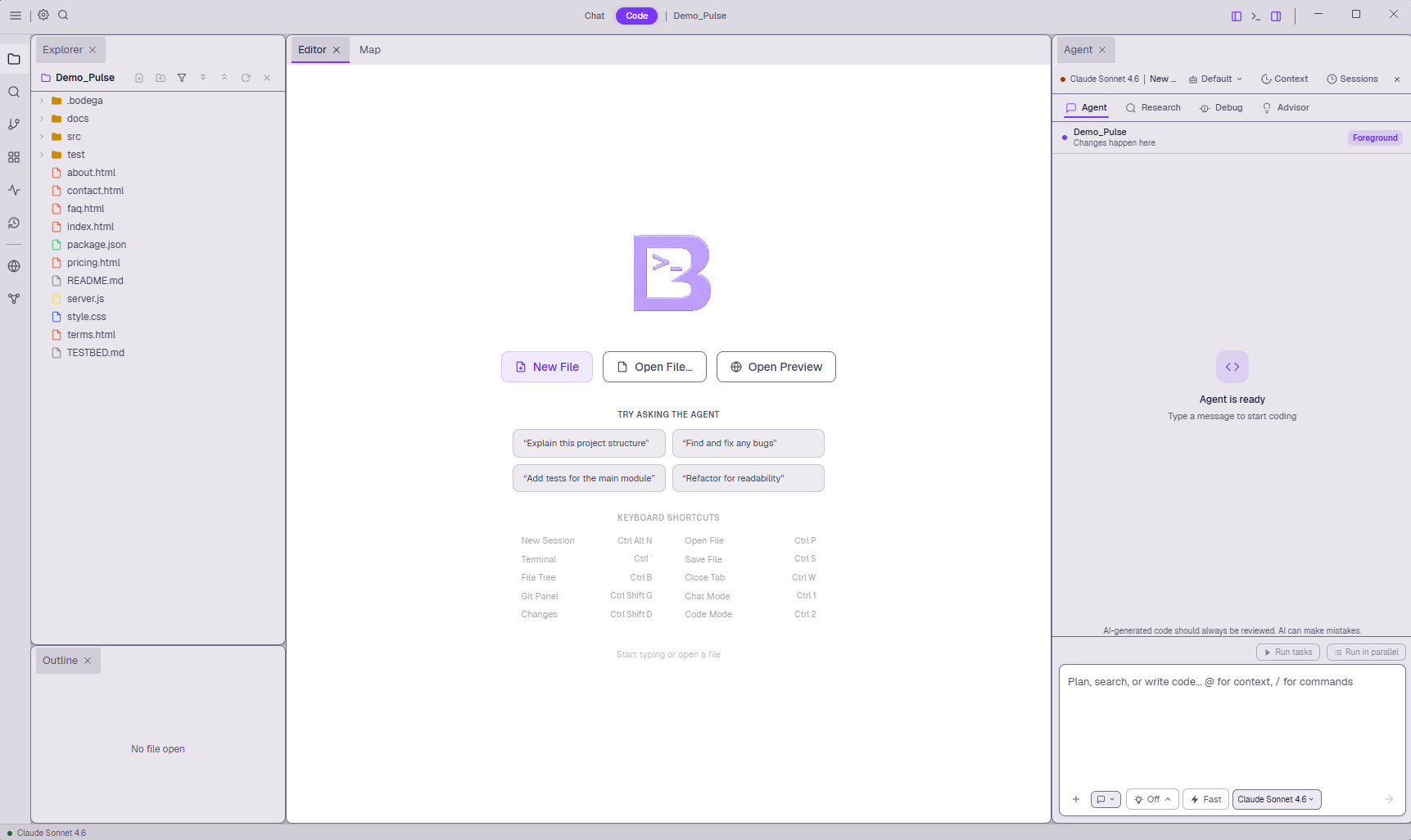Close the Editor tab
Image resolution: width=1411 pixels, height=840 pixels.
point(337,50)
